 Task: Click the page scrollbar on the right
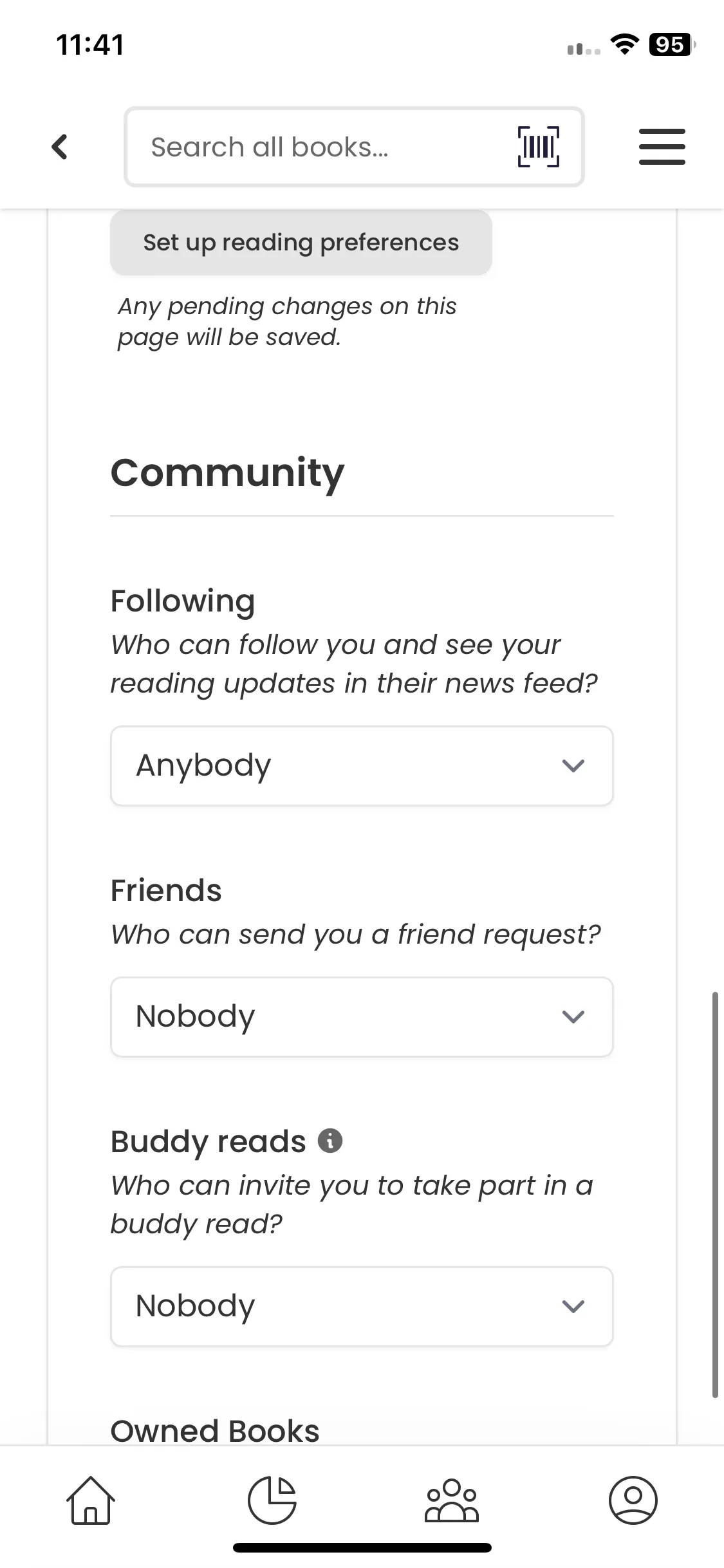click(x=714, y=1194)
